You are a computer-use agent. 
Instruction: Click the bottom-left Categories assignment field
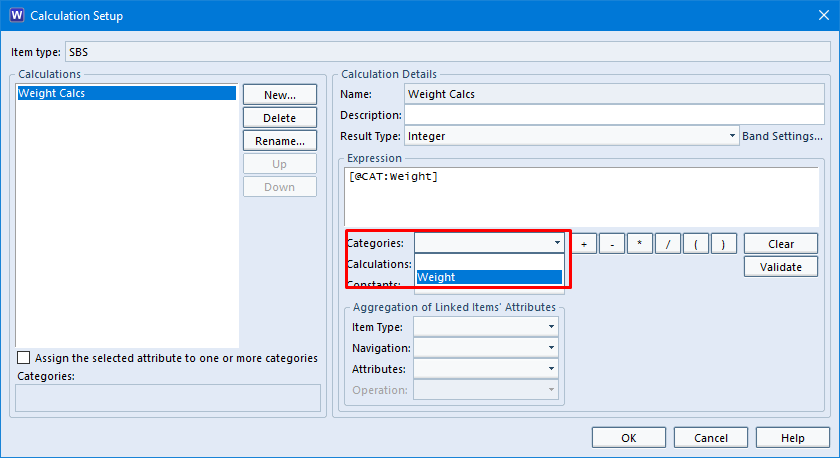(168, 397)
